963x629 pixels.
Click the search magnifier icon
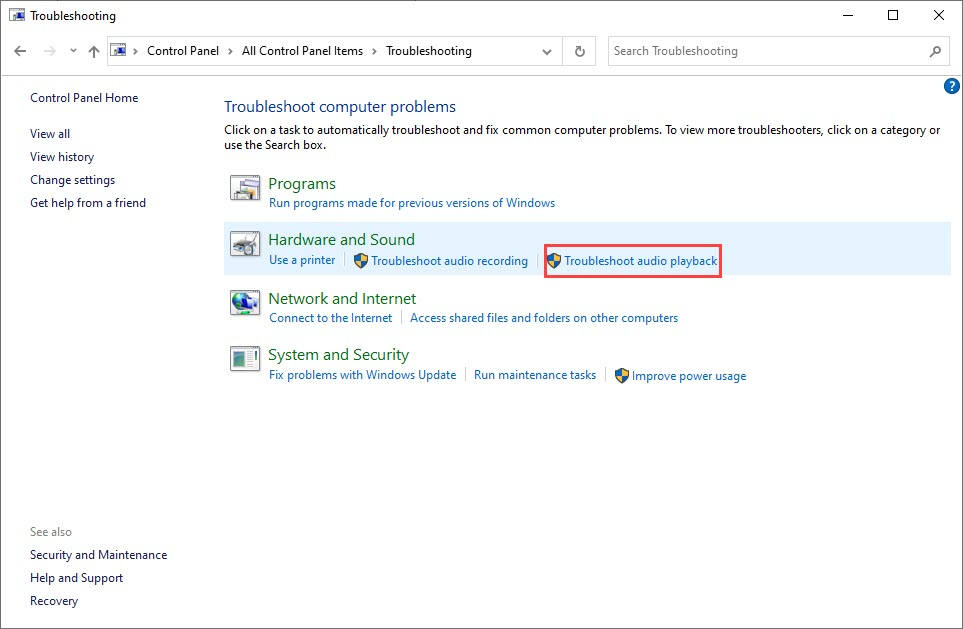935,51
